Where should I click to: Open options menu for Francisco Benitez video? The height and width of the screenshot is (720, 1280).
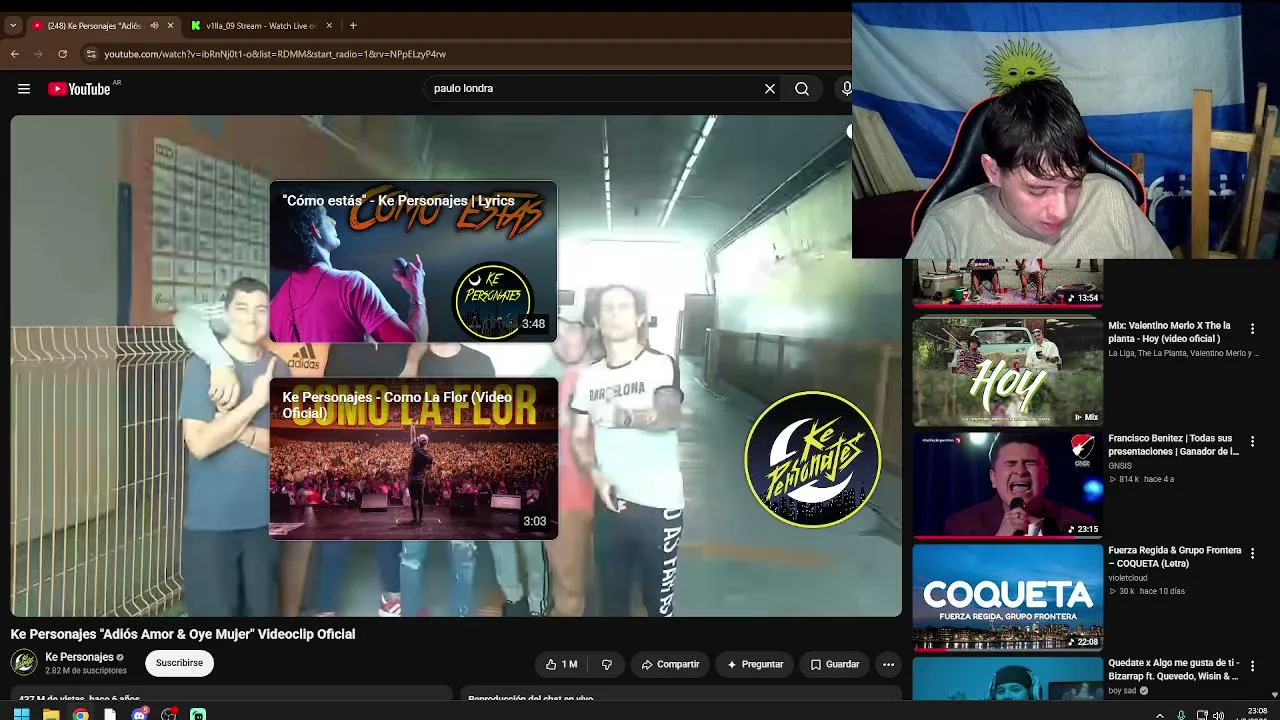(1252, 441)
